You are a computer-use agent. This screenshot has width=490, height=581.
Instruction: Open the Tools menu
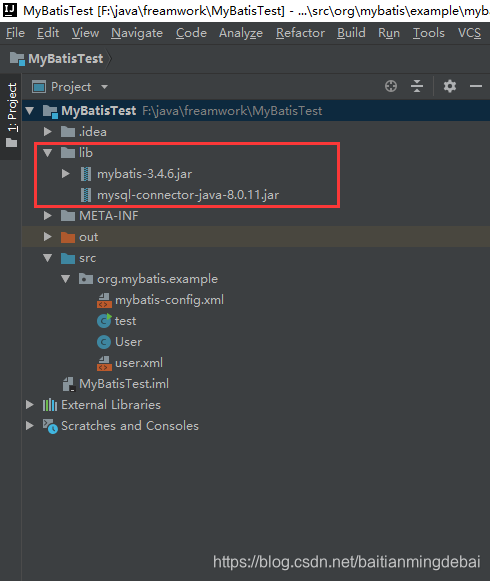coord(429,33)
